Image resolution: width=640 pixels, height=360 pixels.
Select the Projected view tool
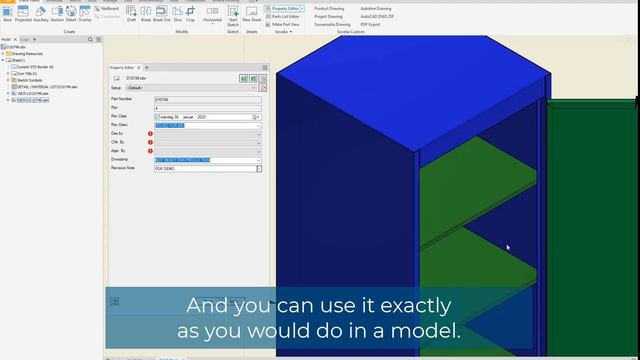pyautogui.click(x=23, y=13)
